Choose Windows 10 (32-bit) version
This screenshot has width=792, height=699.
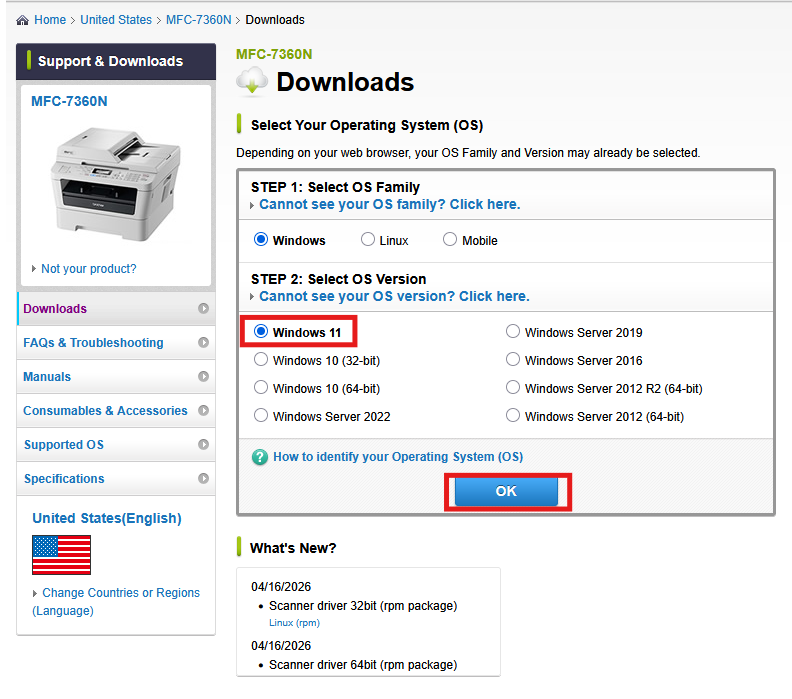[261, 360]
